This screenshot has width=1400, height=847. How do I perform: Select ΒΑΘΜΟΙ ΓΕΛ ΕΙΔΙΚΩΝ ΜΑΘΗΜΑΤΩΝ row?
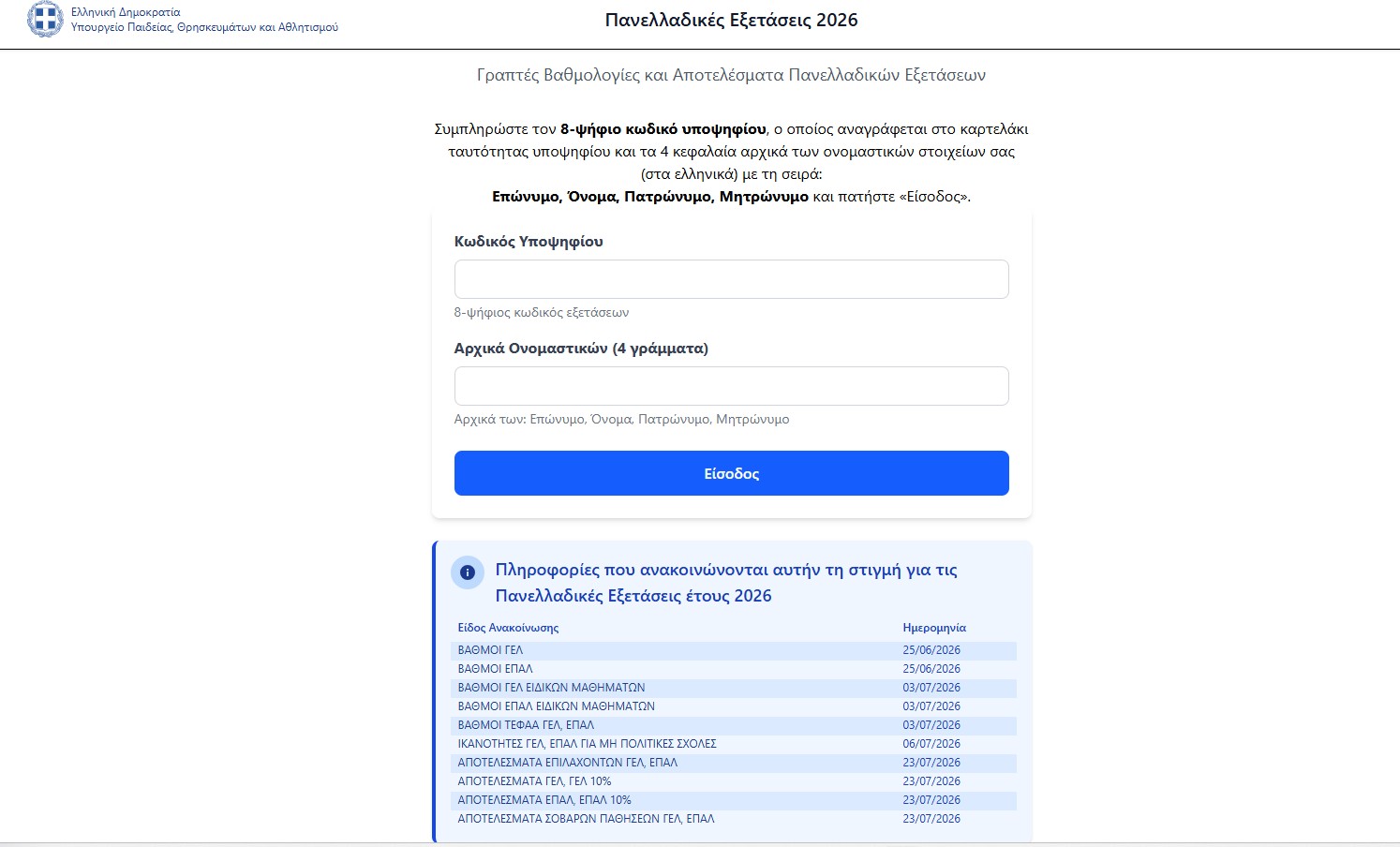pos(735,688)
